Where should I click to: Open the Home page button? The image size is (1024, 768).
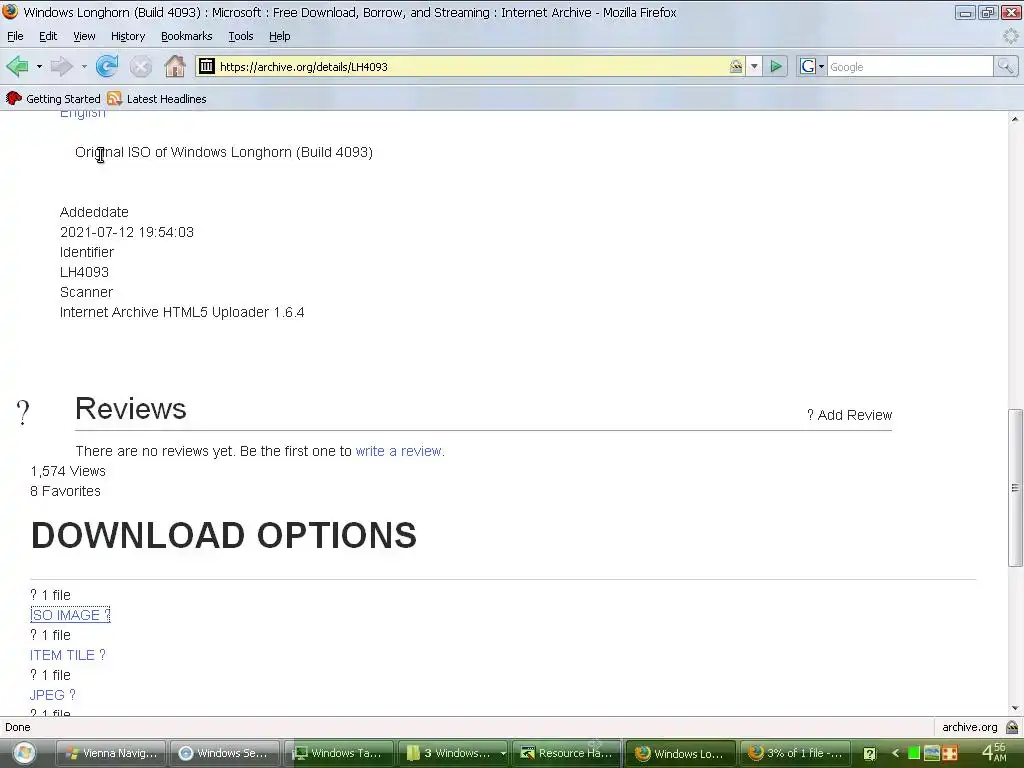[174, 66]
